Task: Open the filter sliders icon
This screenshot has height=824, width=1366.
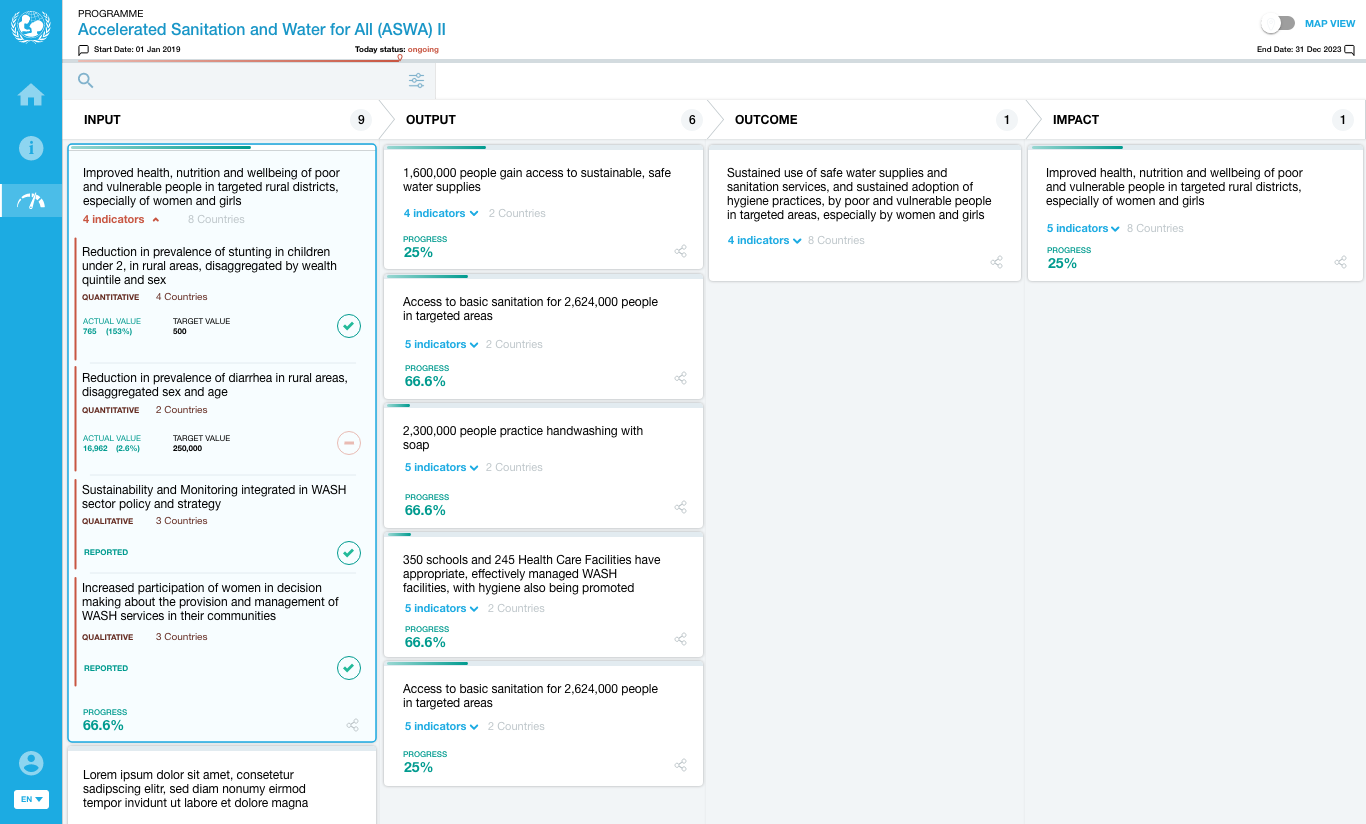Action: (416, 81)
